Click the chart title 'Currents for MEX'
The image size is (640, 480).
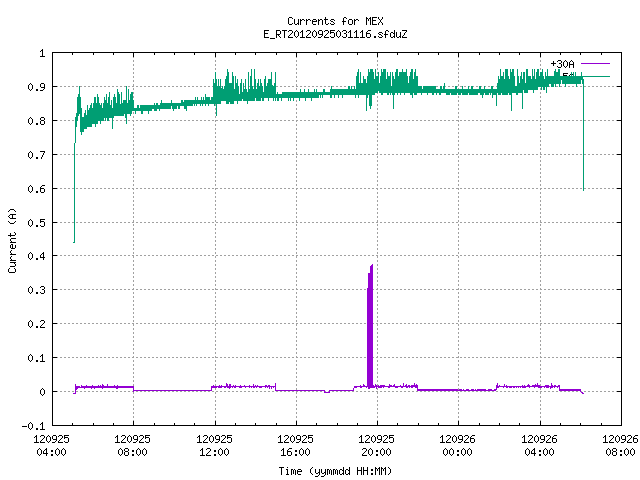[x=335, y=21]
